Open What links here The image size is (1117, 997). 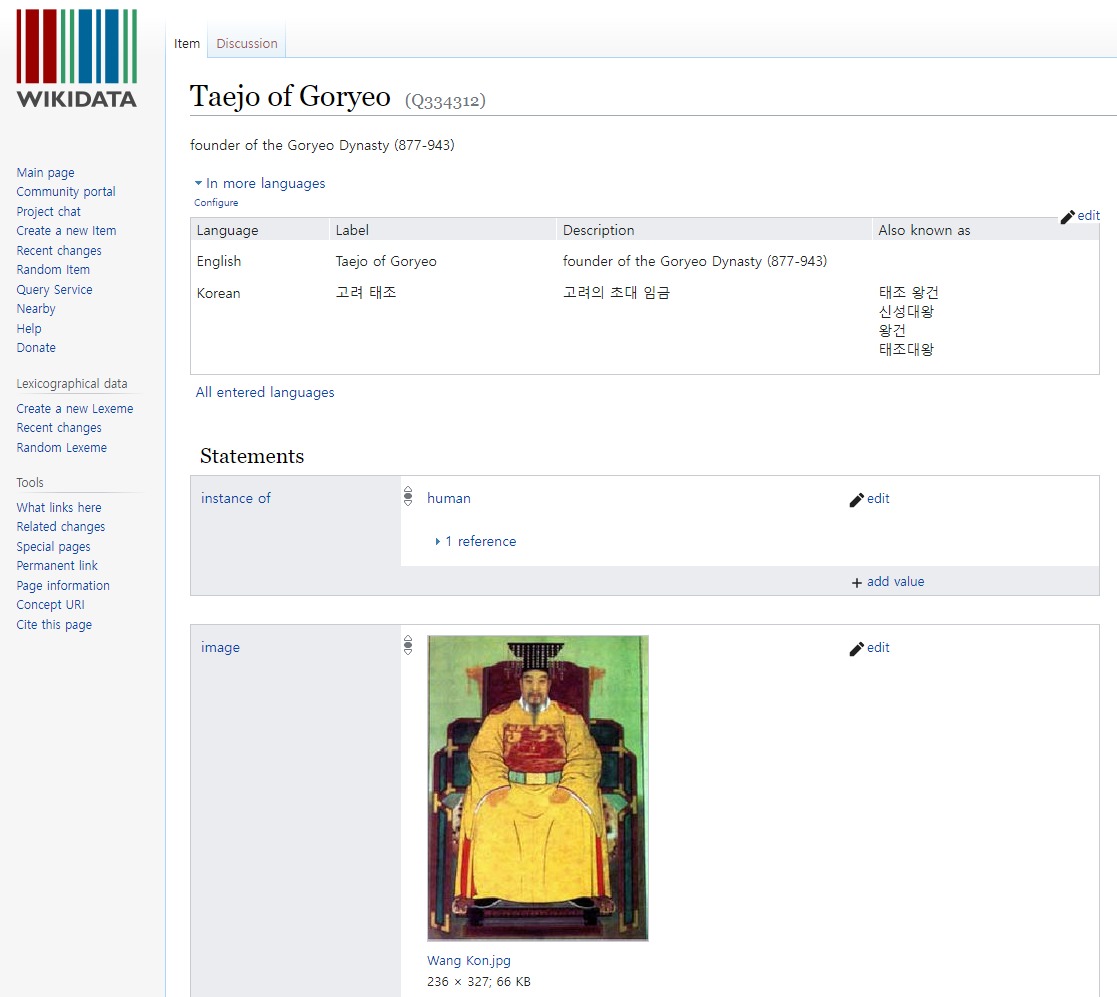tap(59, 508)
